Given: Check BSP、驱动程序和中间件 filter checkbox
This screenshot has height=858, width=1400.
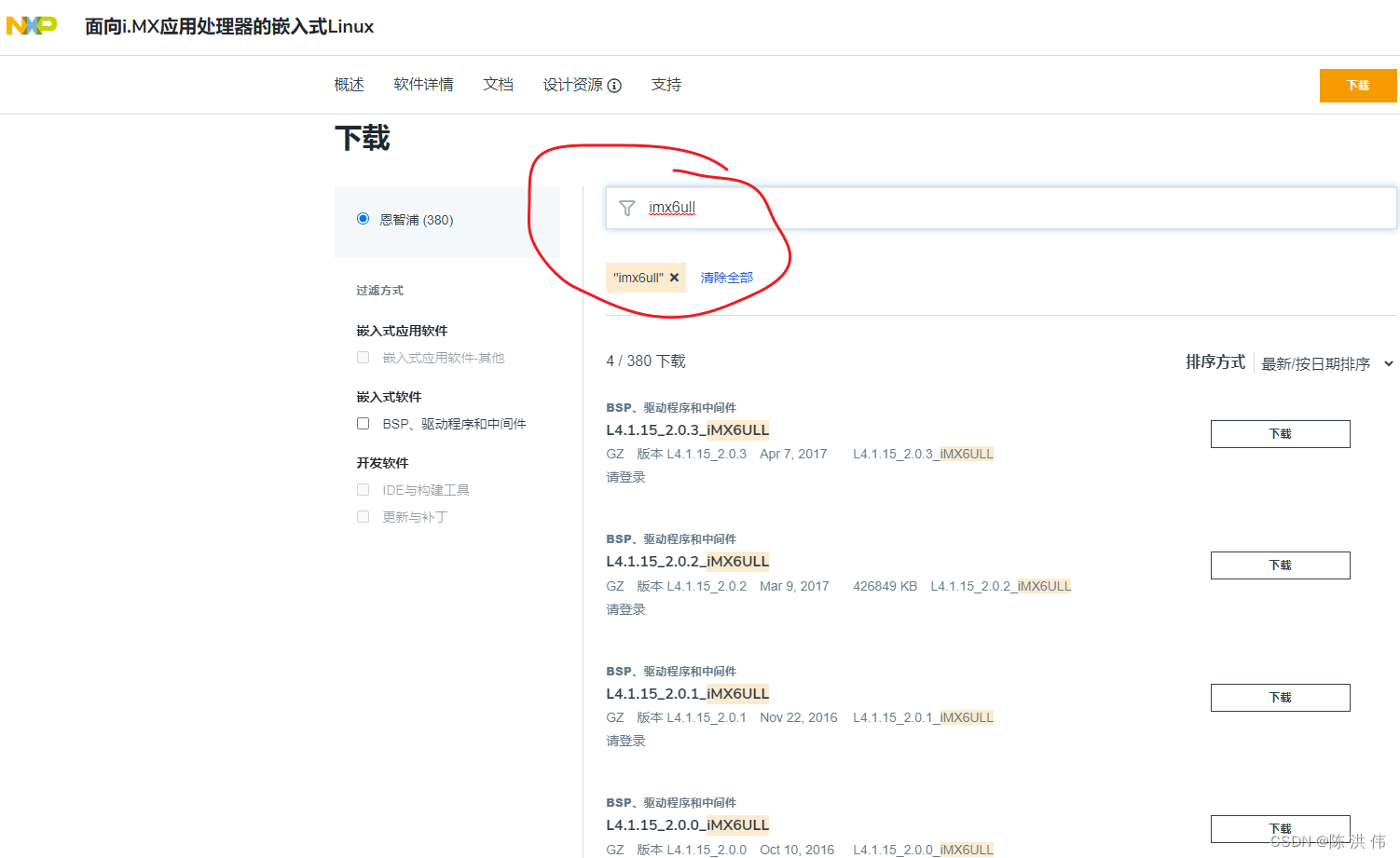Looking at the screenshot, I should point(364,424).
